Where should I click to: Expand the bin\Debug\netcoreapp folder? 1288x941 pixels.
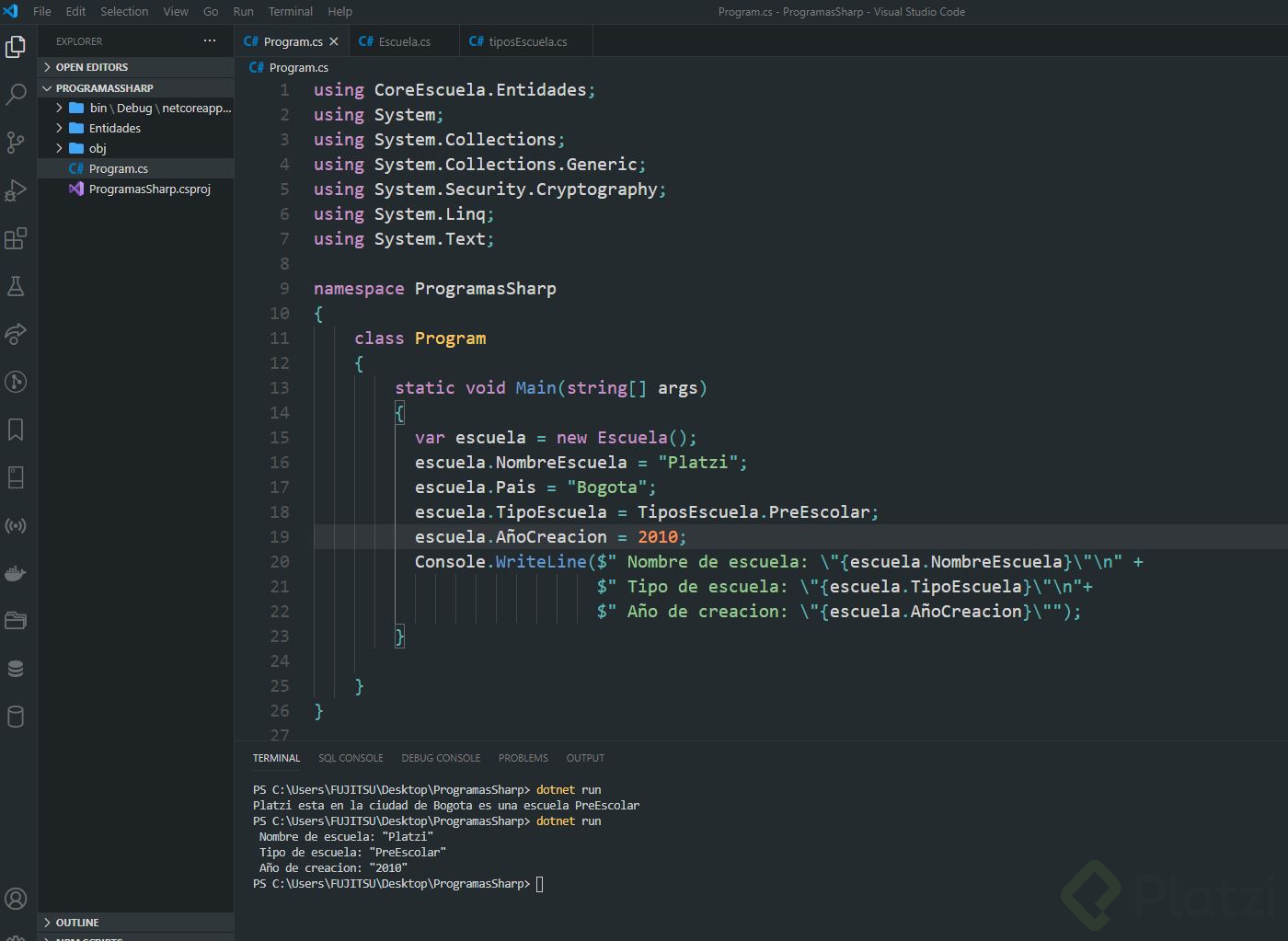[x=135, y=108]
